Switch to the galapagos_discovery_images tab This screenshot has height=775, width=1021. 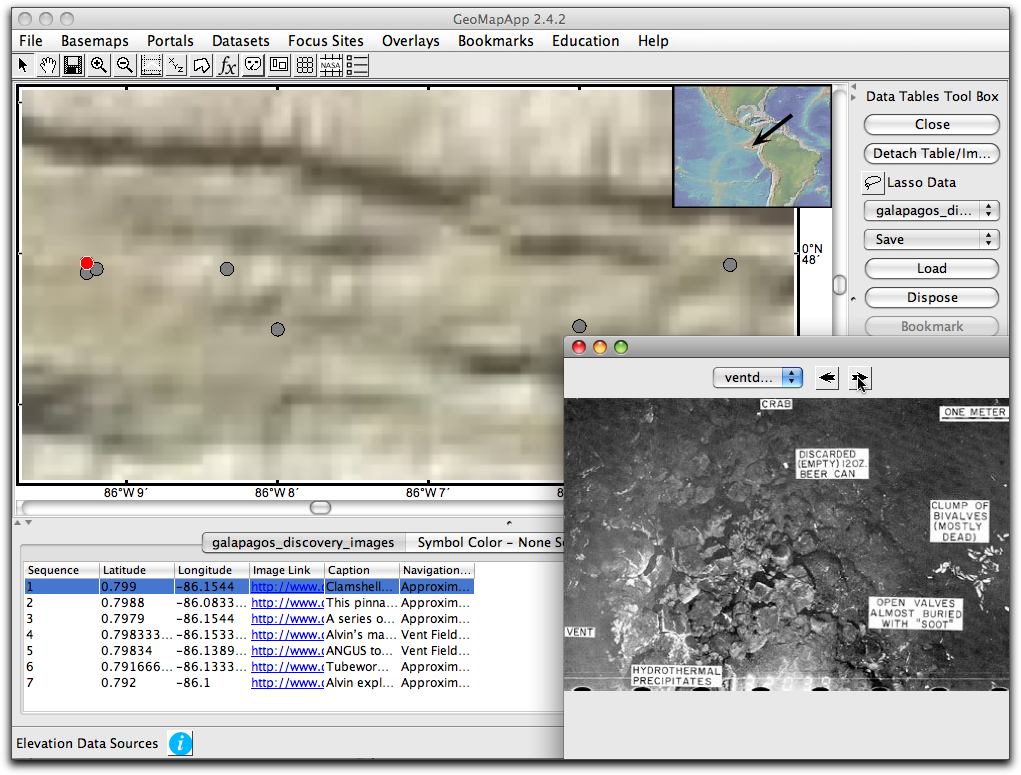(x=303, y=542)
